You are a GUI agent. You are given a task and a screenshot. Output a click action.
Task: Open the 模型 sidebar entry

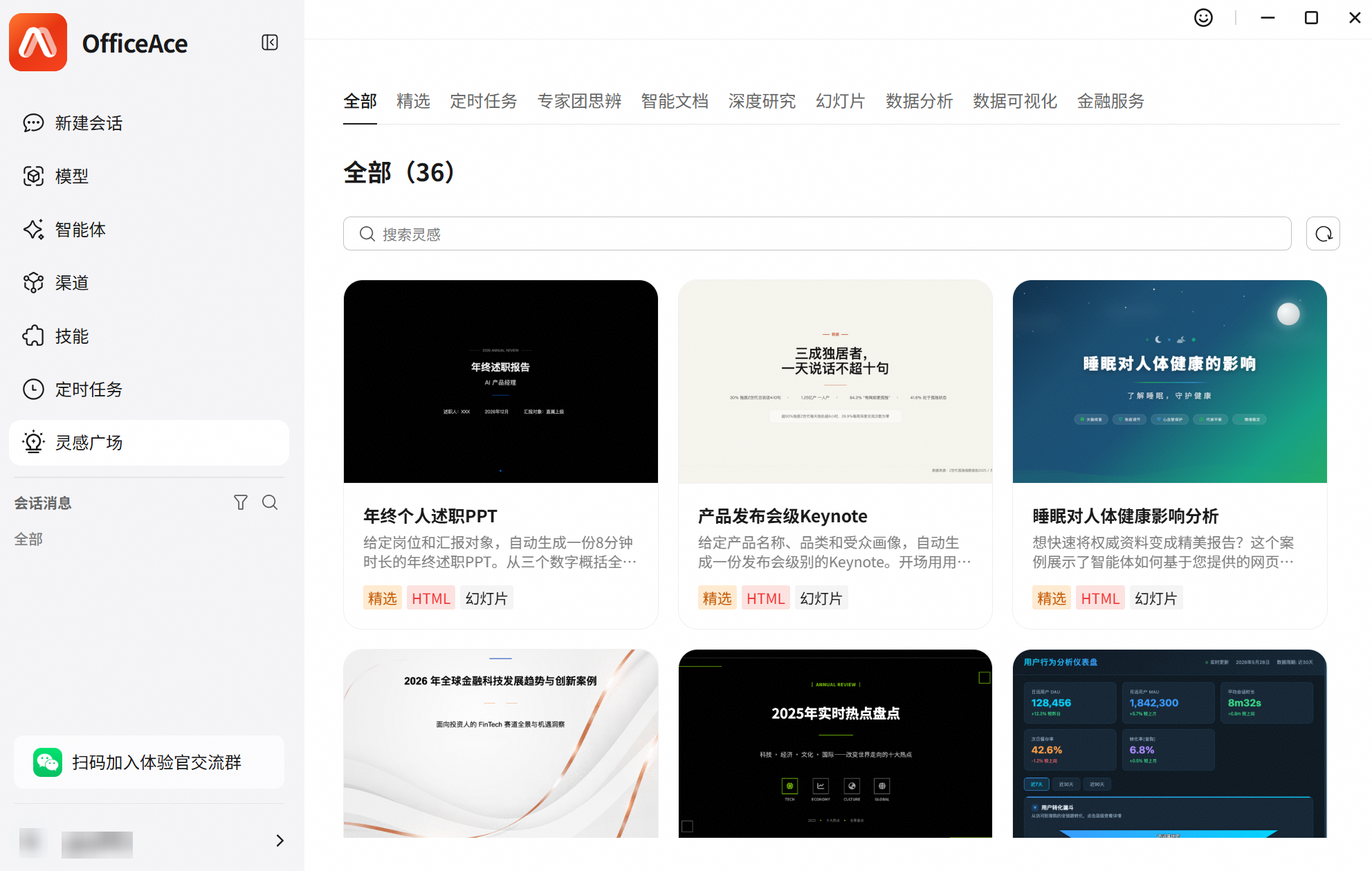tap(149, 176)
